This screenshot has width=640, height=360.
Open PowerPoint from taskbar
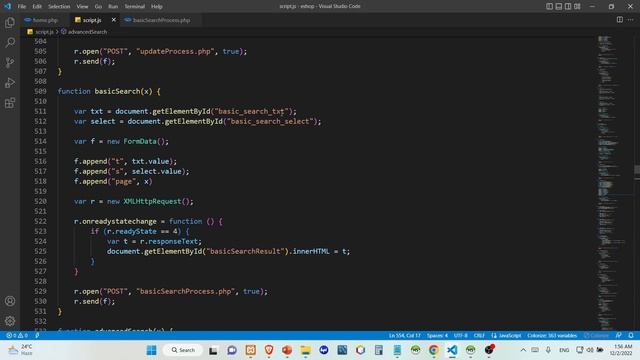pos(287,350)
